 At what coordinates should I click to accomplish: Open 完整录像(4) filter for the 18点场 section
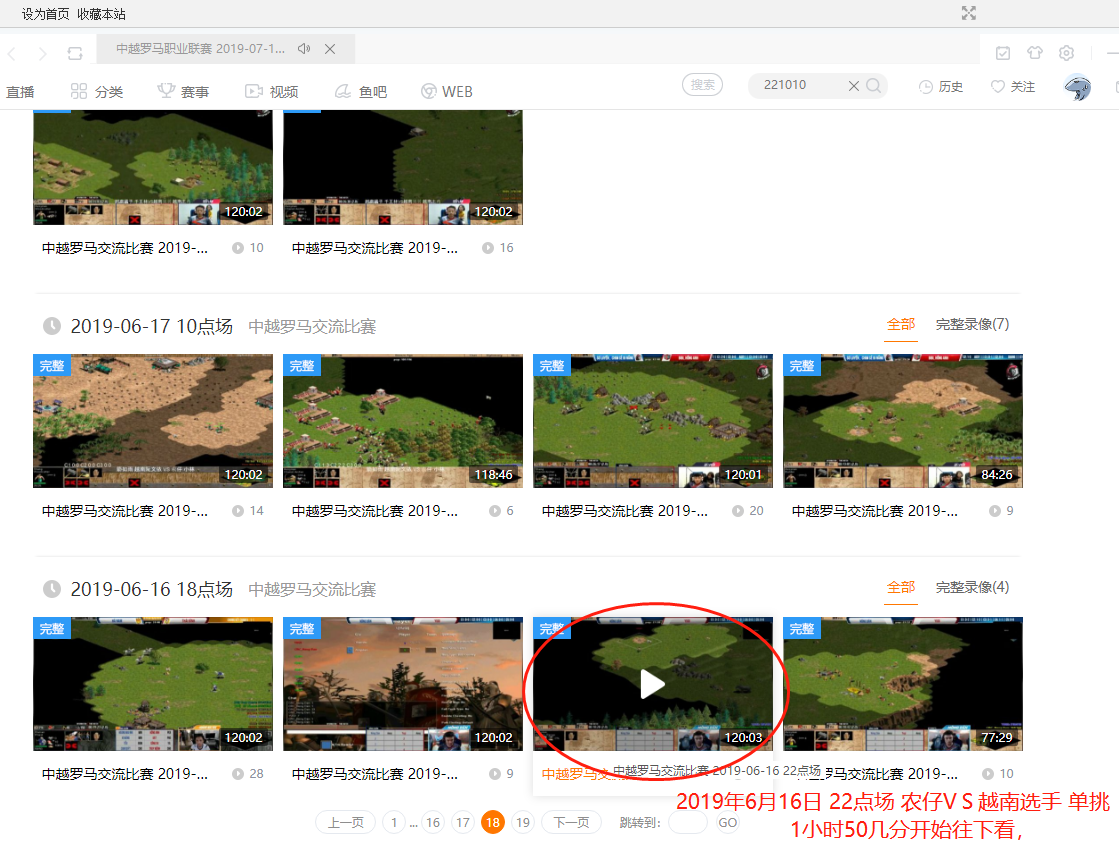coord(972,588)
